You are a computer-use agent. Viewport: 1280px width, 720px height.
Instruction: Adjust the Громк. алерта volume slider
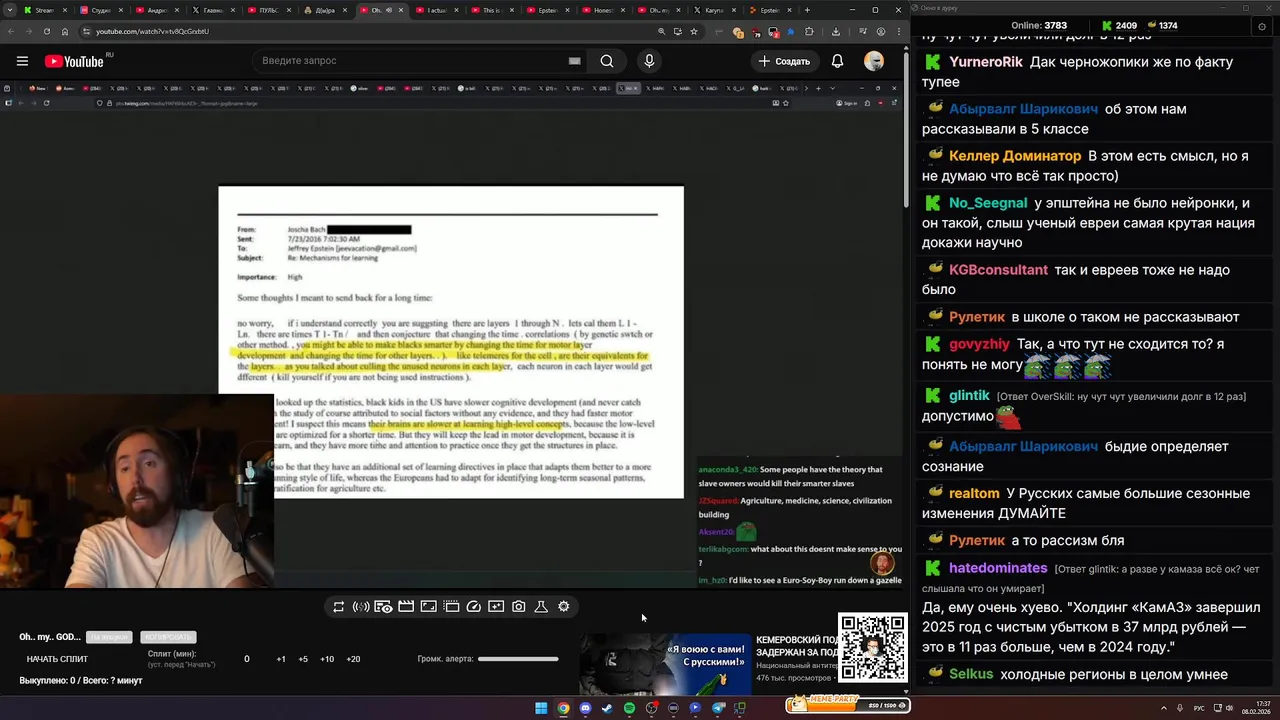(x=518, y=659)
